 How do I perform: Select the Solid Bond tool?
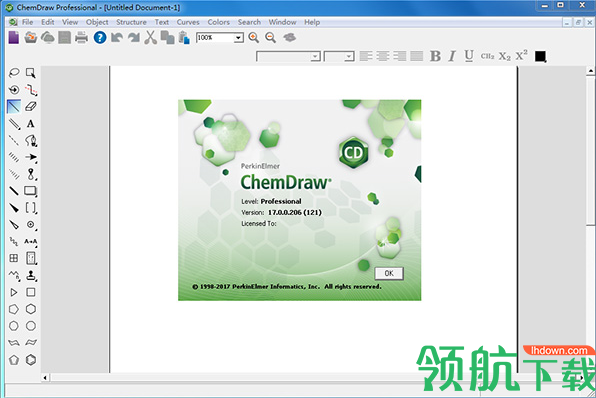coord(14,106)
